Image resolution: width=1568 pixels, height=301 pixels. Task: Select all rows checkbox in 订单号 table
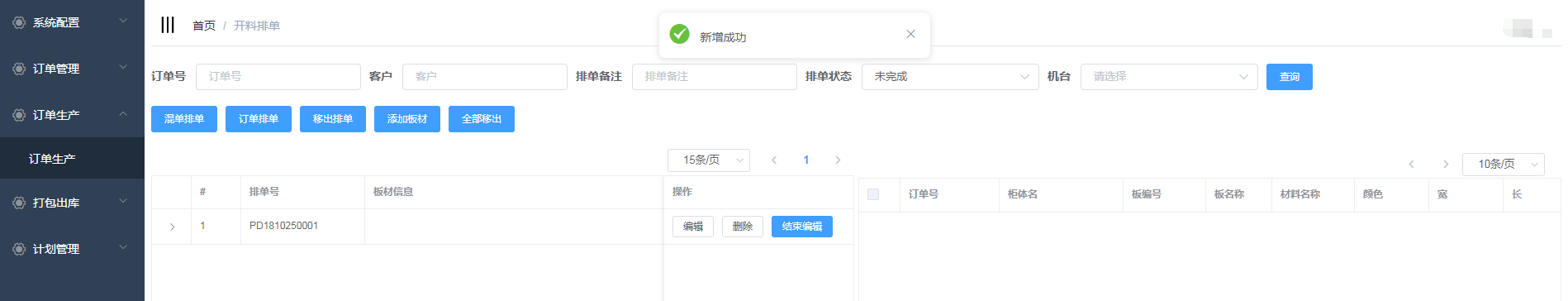click(x=873, y=194)
